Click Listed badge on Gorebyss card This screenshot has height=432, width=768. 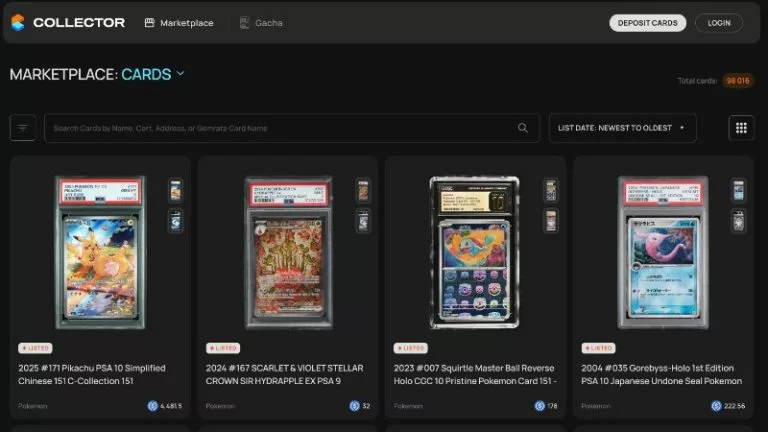click(599, 348)
